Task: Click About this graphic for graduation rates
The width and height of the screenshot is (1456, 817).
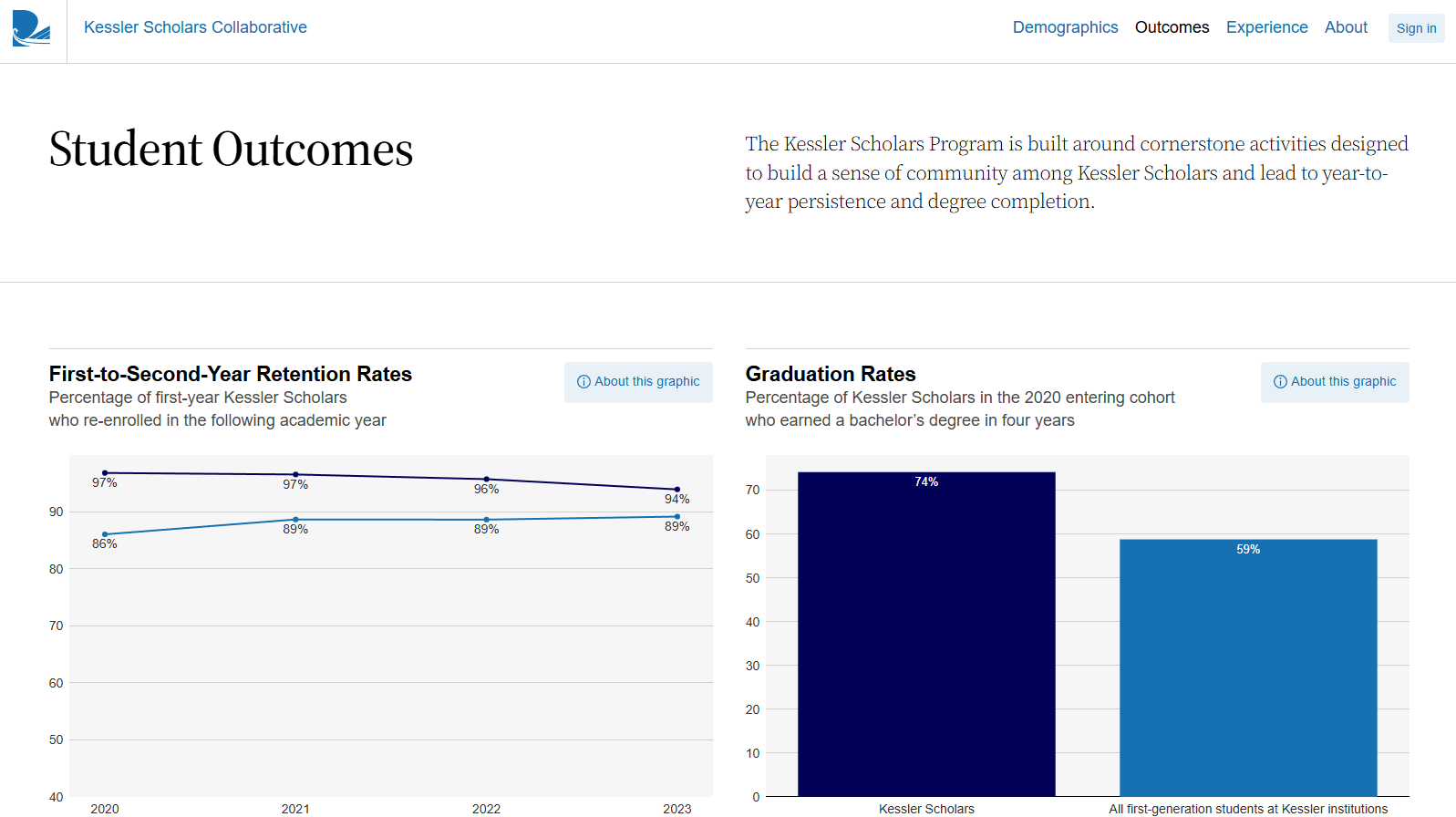Action: pyautogui.click(x=1335, y=382)
